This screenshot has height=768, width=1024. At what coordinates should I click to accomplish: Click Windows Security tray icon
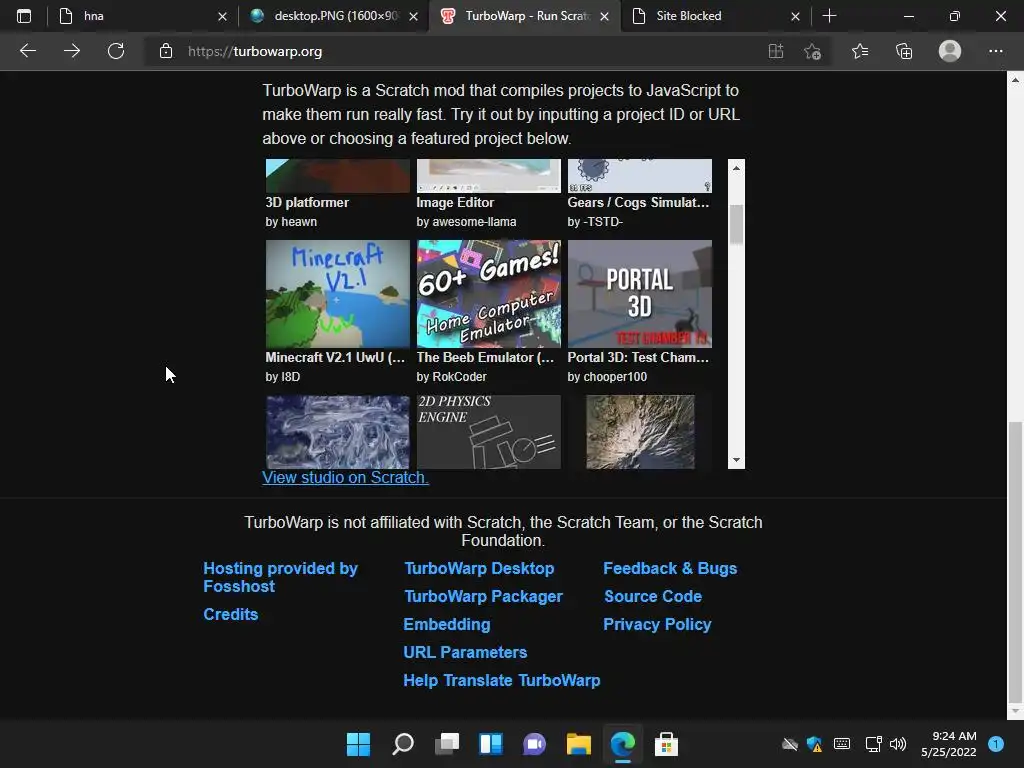[x=814, y=744]
